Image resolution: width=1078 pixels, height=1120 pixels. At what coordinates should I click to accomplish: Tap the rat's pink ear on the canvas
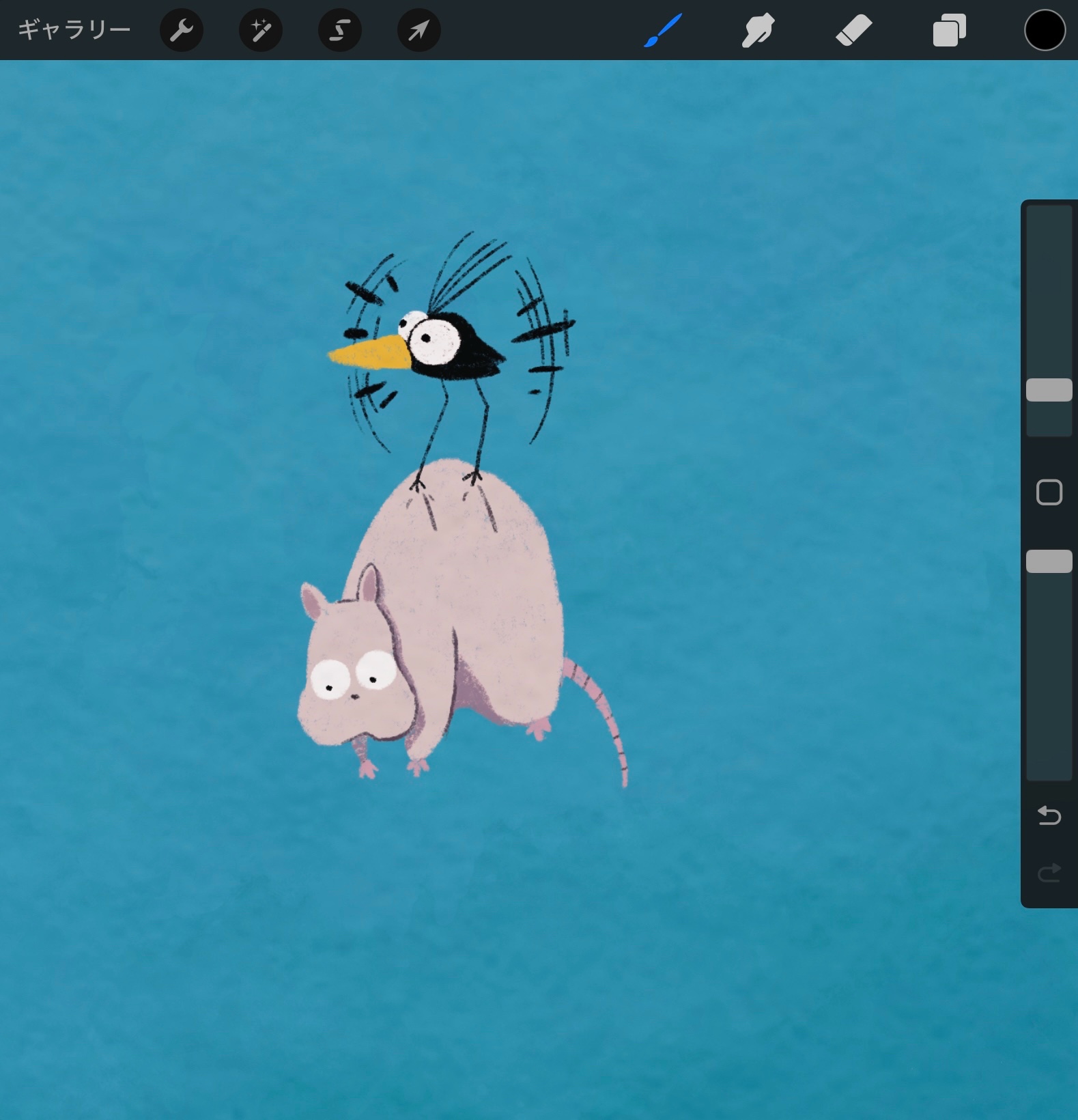click(369, 584)
